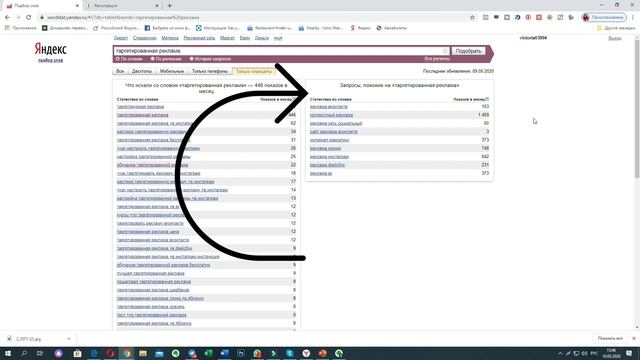
Task: Open the Маркет link in top menu
Action: (x=227, y=38)
